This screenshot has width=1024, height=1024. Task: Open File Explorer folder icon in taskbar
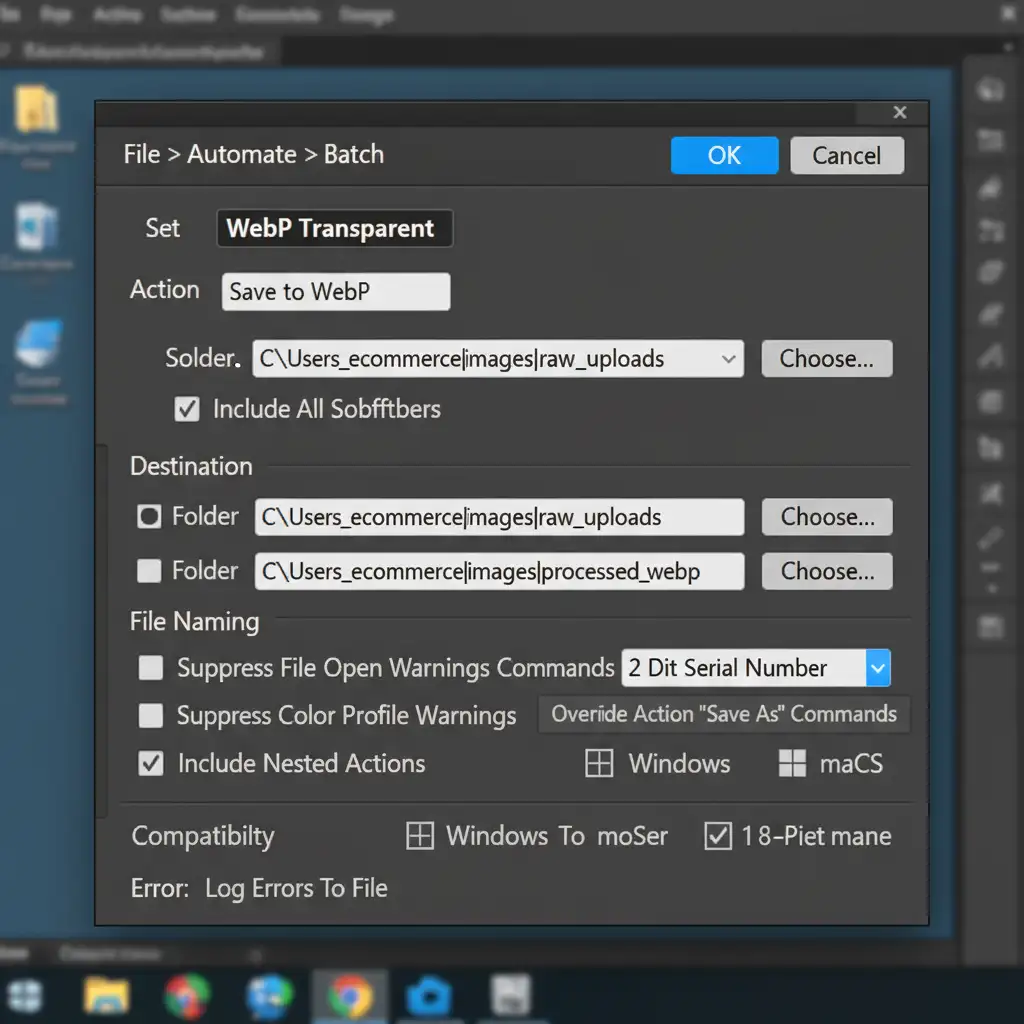click(106, 995)
